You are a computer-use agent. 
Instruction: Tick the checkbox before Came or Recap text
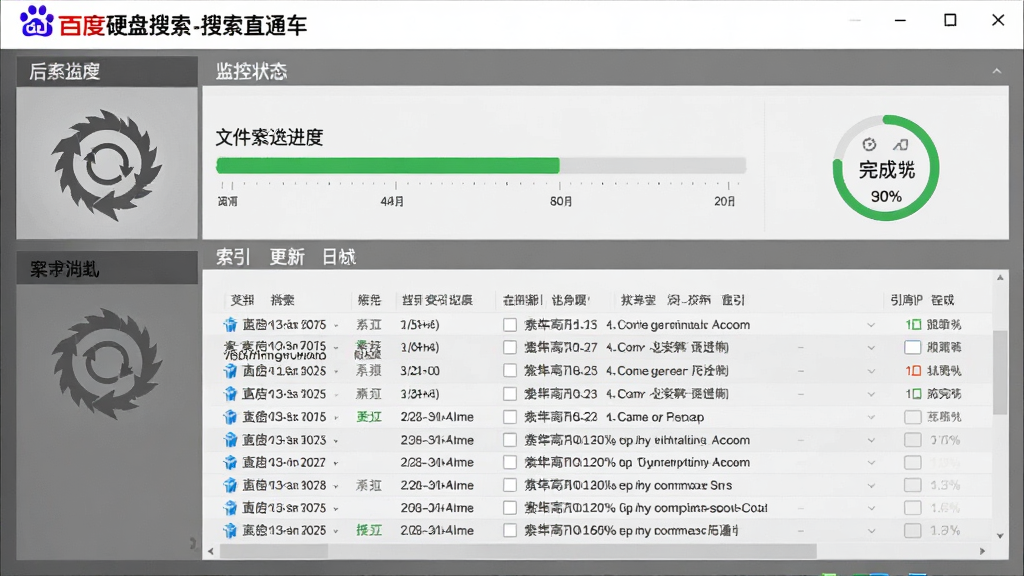point(510,417)
